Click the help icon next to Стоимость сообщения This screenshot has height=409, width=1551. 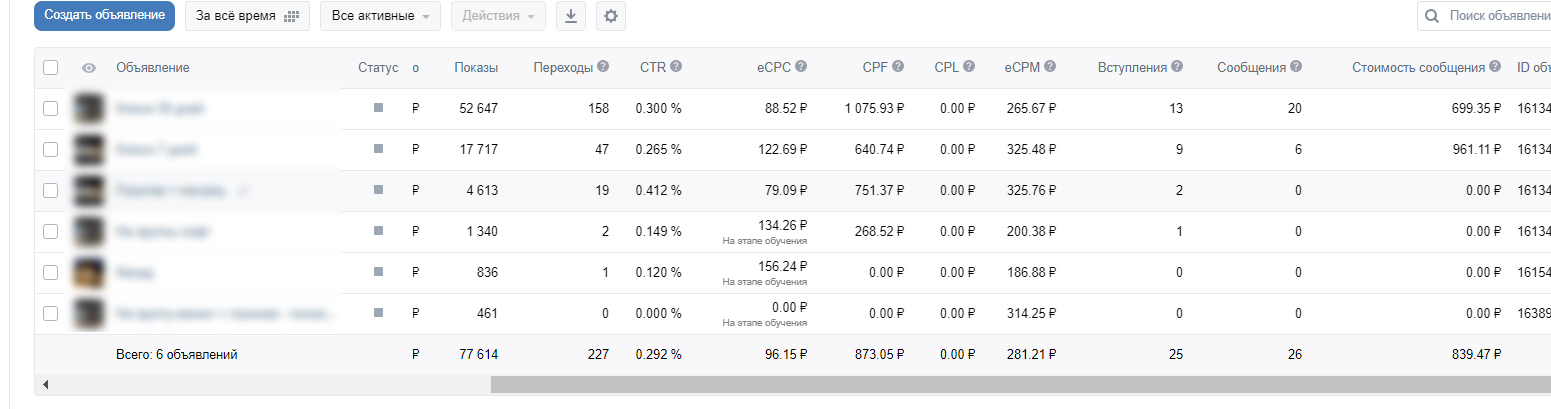pyautogui.click(x=1494, y=67)
